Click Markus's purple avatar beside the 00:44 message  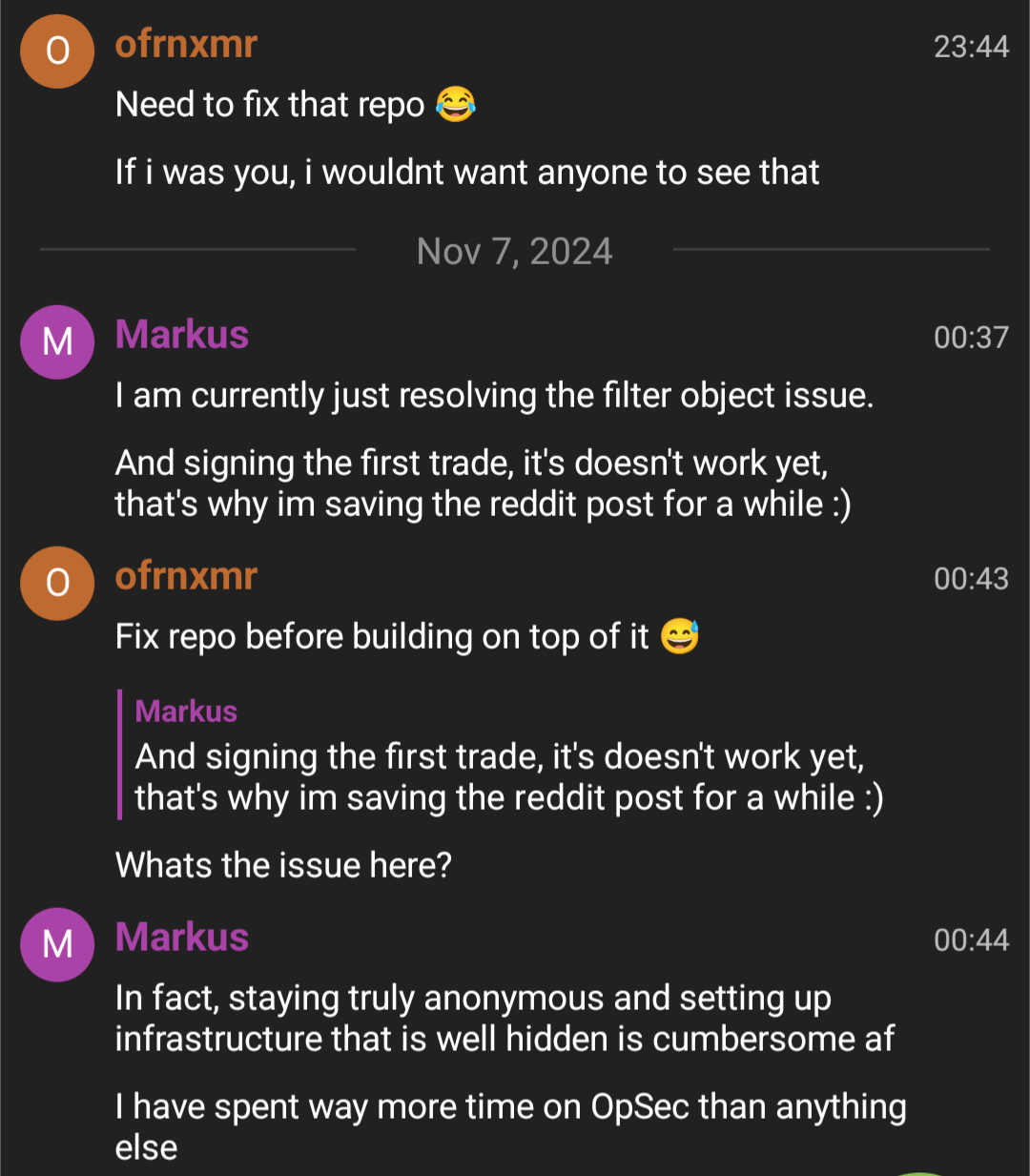click(57, 944)
